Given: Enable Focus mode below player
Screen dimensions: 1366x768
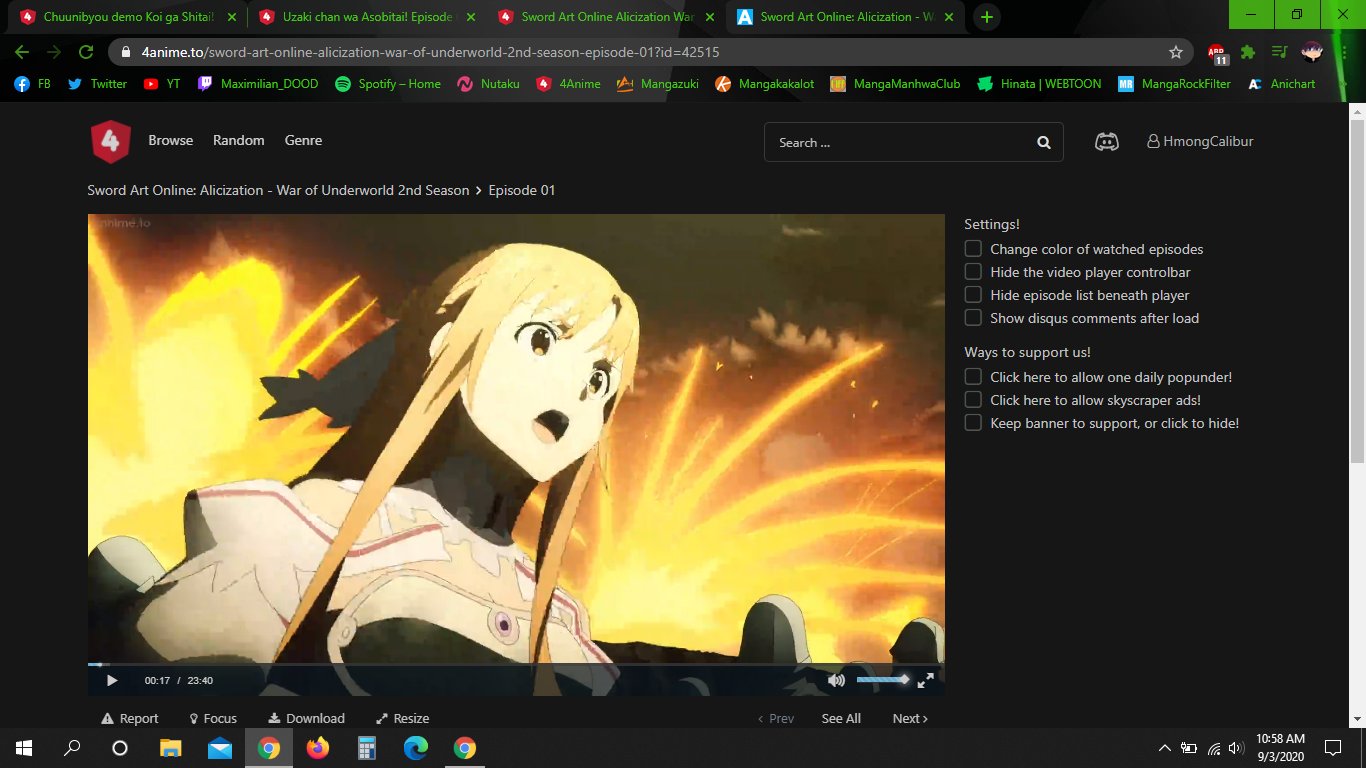Looking at the screenshot, I should [213, 718].
